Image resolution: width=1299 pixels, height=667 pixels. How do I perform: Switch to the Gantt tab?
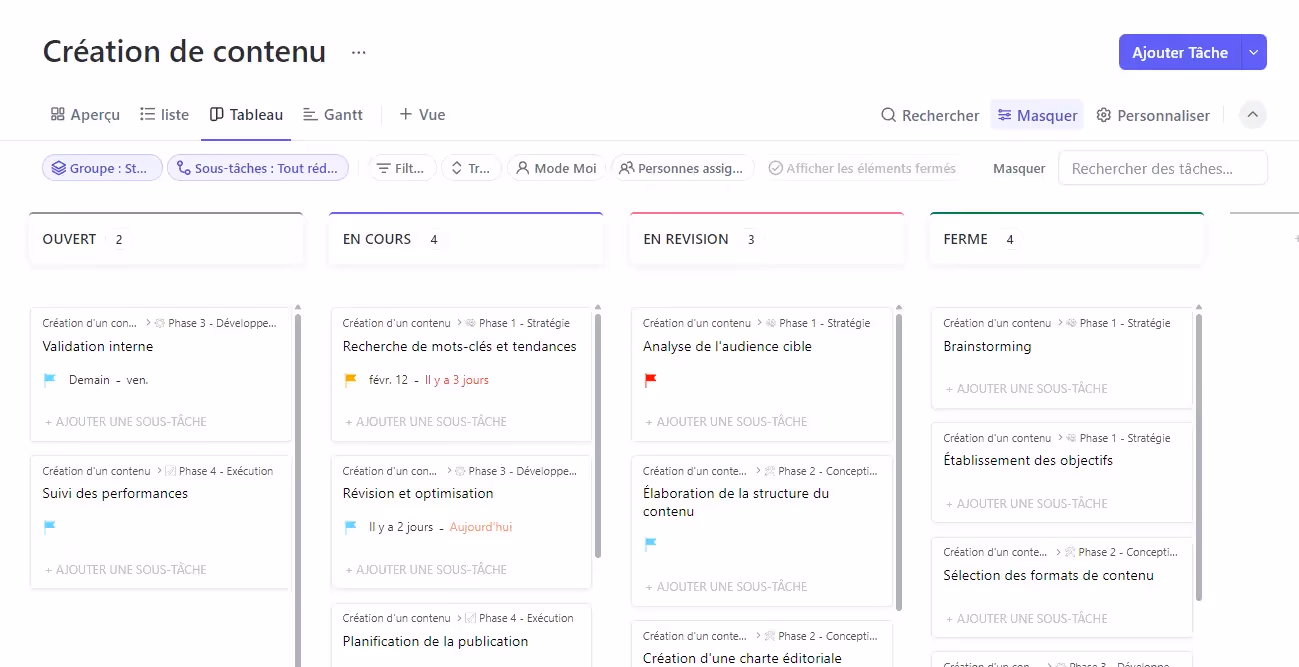click(x=333, y=114)
